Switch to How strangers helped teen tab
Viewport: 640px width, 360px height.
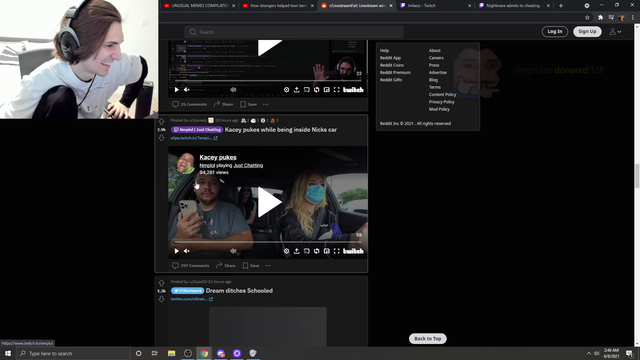278,6
